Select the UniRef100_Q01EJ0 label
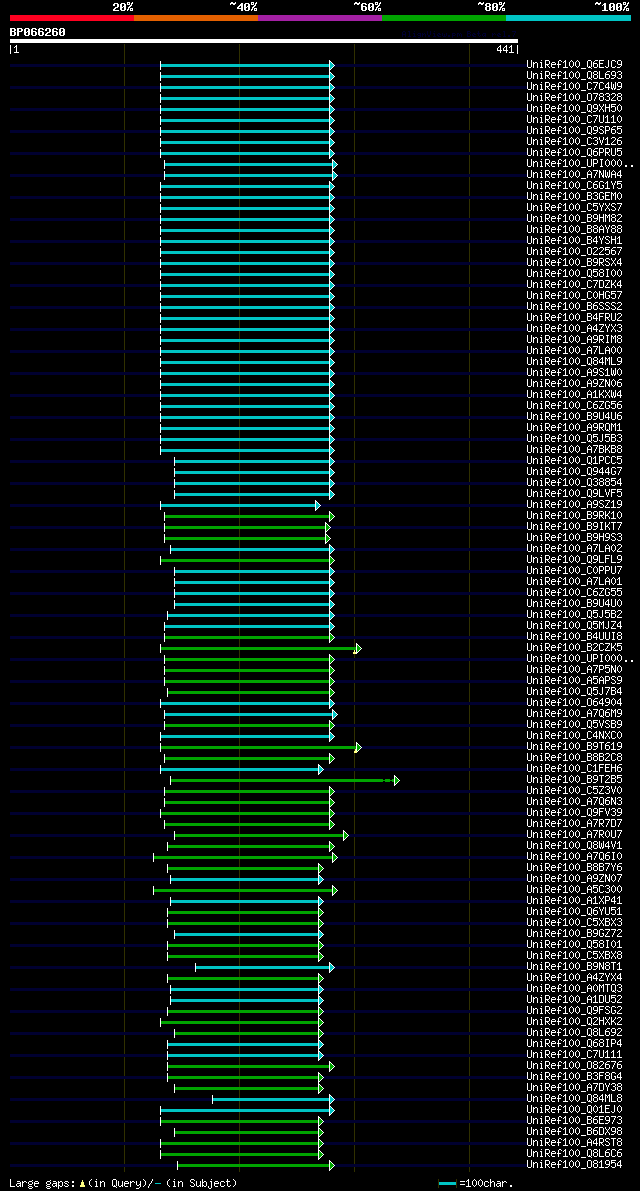 pyautogui.click(x=574, y=1111)
